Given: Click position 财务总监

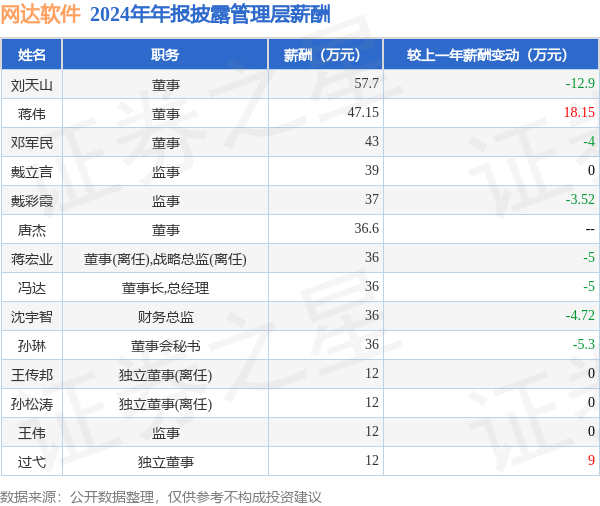Looking at the screenshot, I should pos(166,317).
